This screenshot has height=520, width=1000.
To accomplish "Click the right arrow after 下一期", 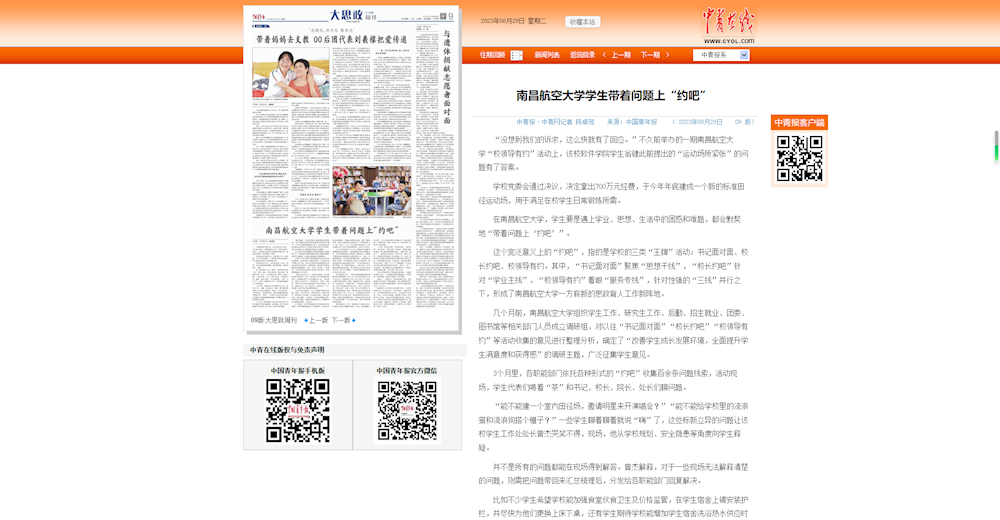I will (x=667, y=55).
